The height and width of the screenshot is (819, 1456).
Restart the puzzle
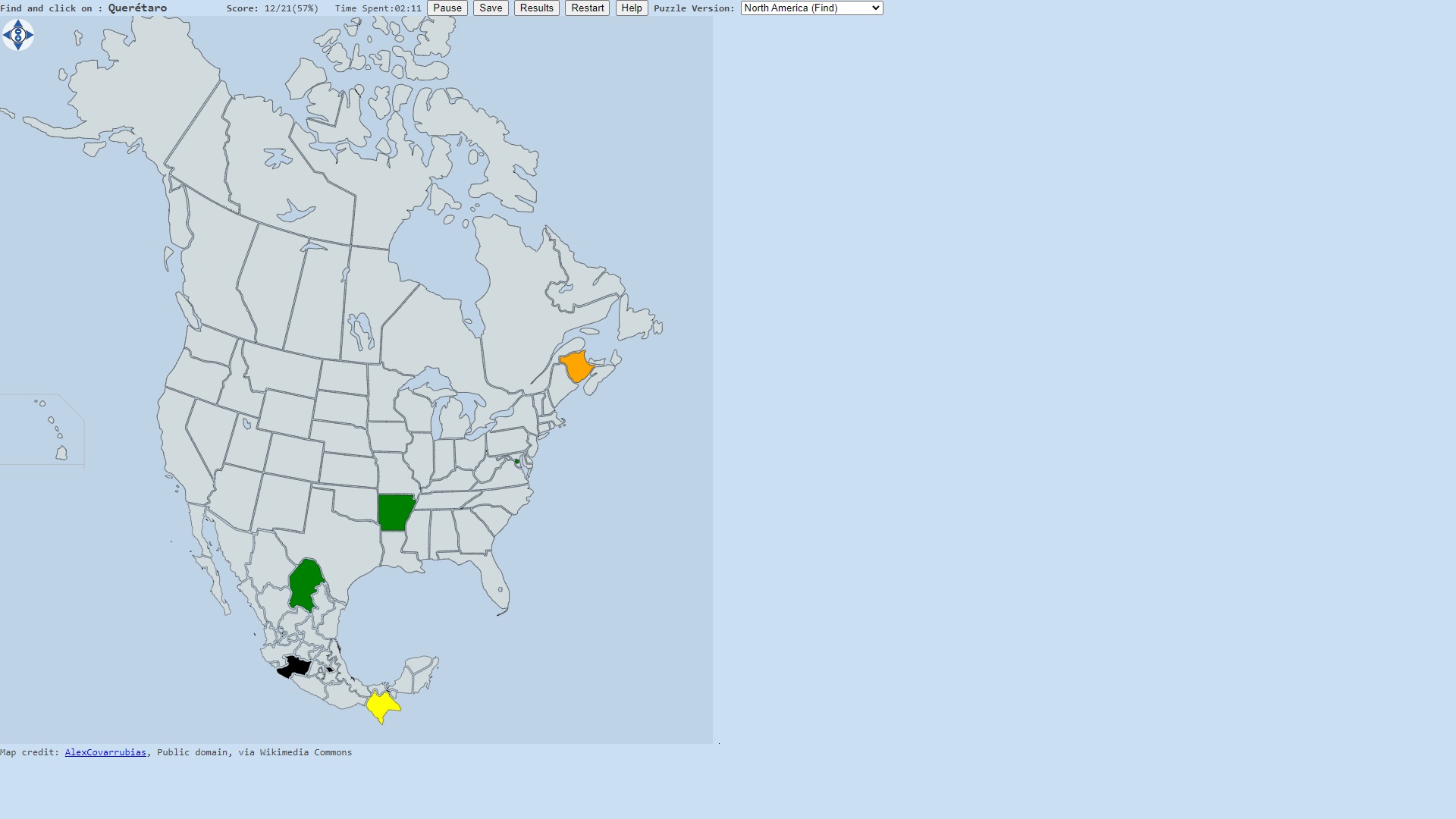tap(587, 8)
